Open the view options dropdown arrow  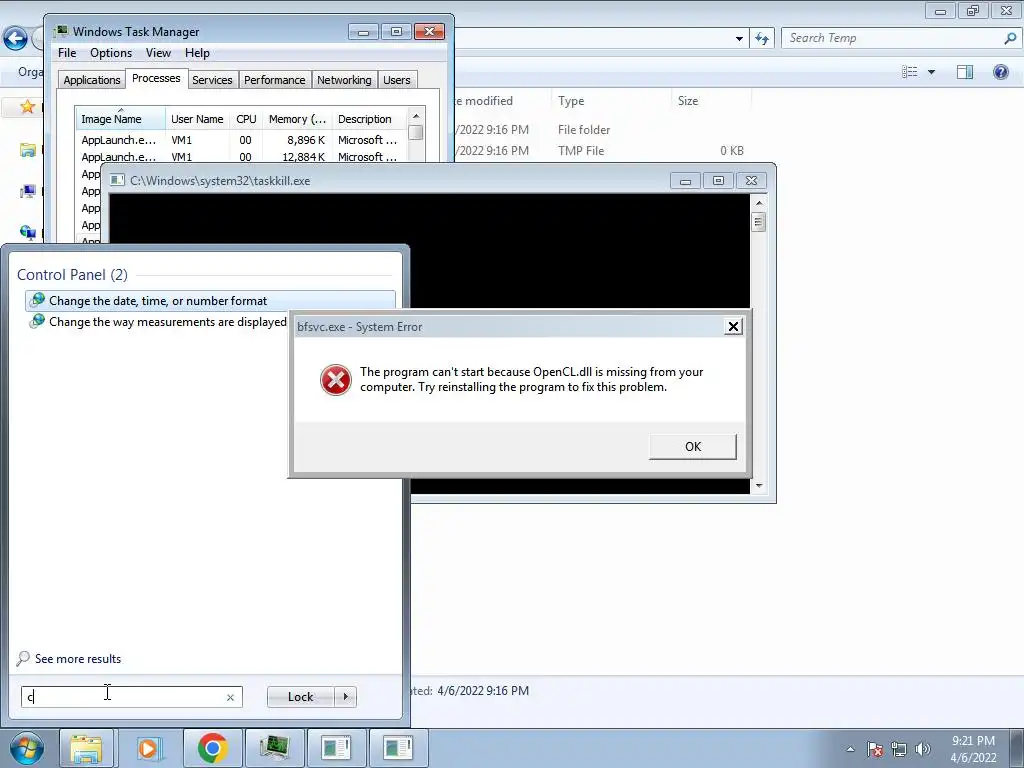931,72
